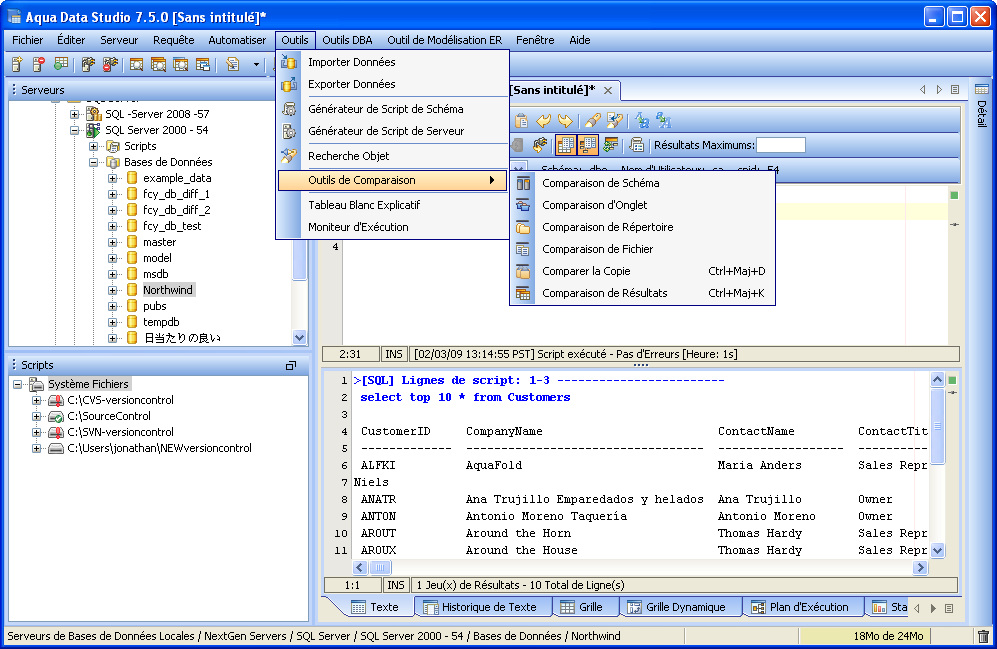Image resolution: width=997 pixels, height=649 pixels.
Task: Click the undo arrow in editor toolbar
Action: point(544,120)
